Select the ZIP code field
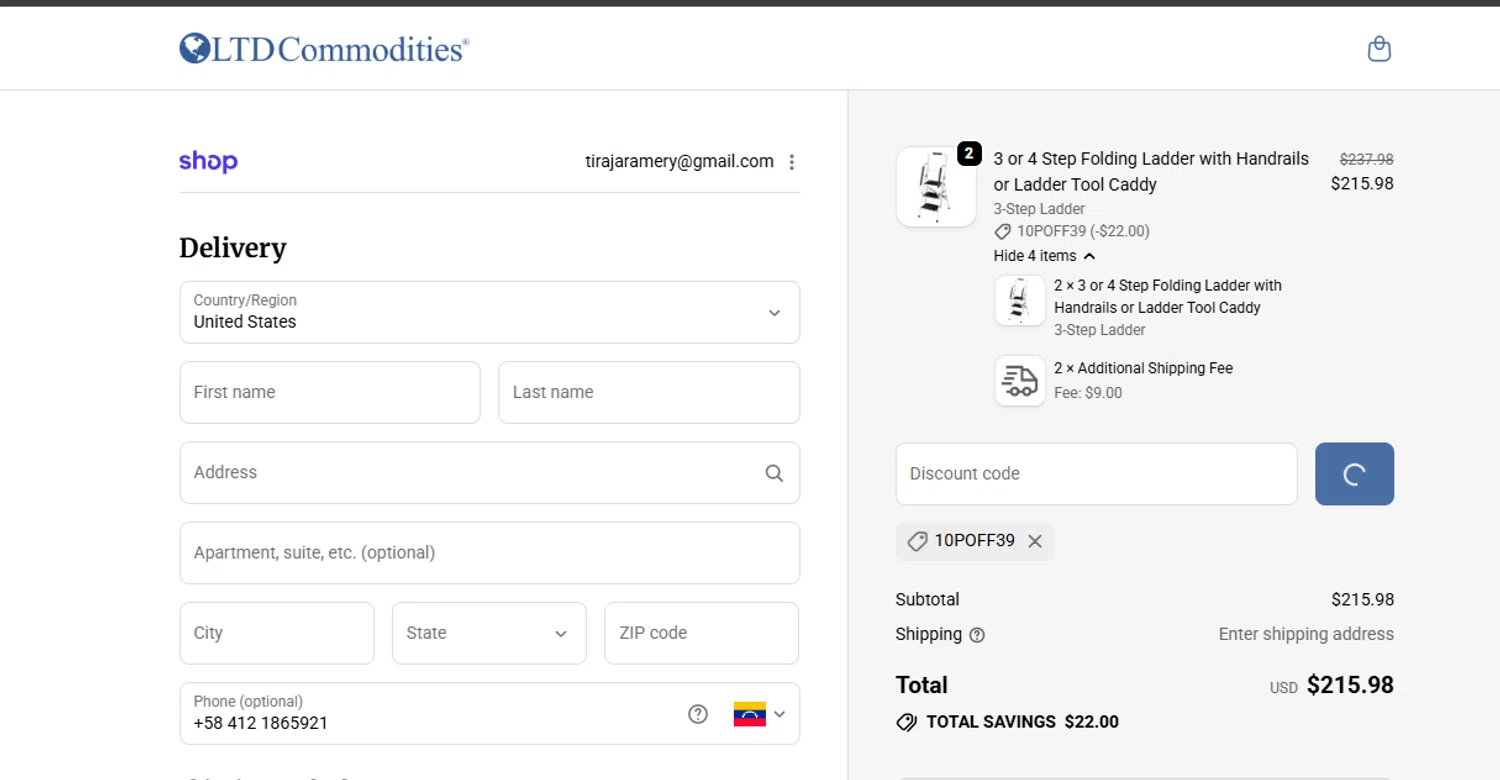1500x780 pixels. click(x=701, y=633)
